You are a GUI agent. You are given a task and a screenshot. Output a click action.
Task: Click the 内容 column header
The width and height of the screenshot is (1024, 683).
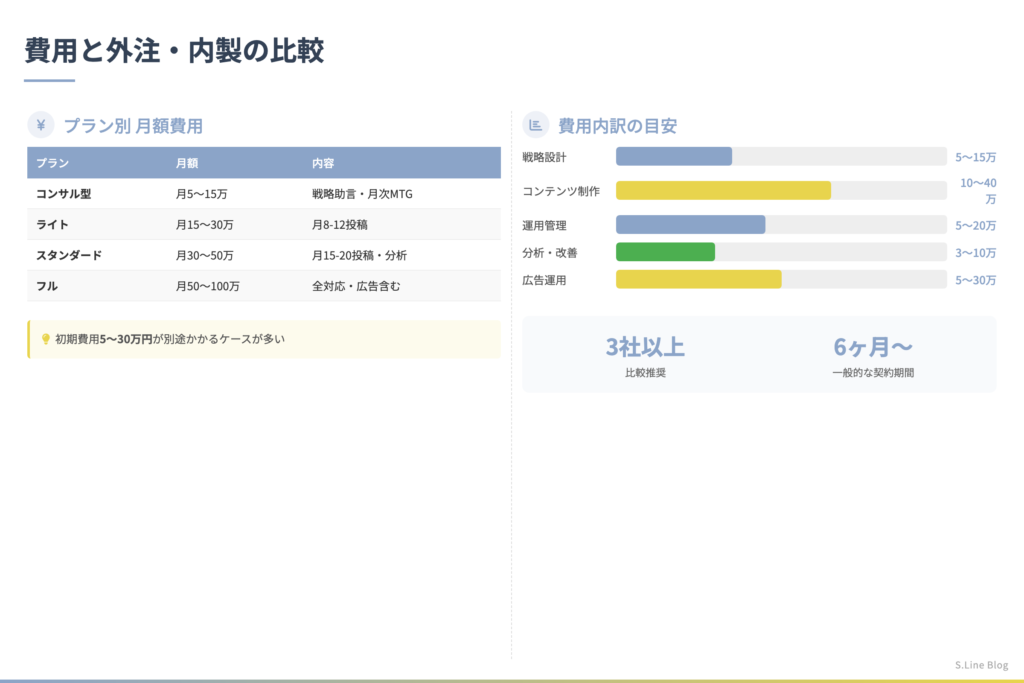click(323, 163)
